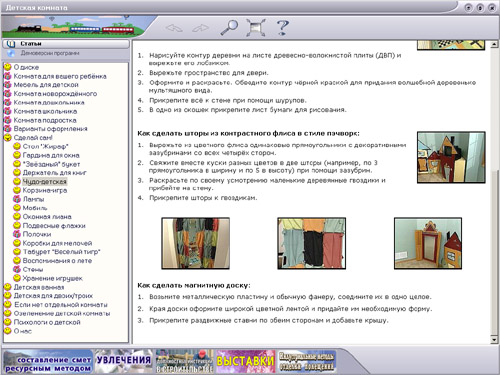This screenshot has height=375, width=500.
Task: Open Варианты оформления section
Action: tap(50, 129)
